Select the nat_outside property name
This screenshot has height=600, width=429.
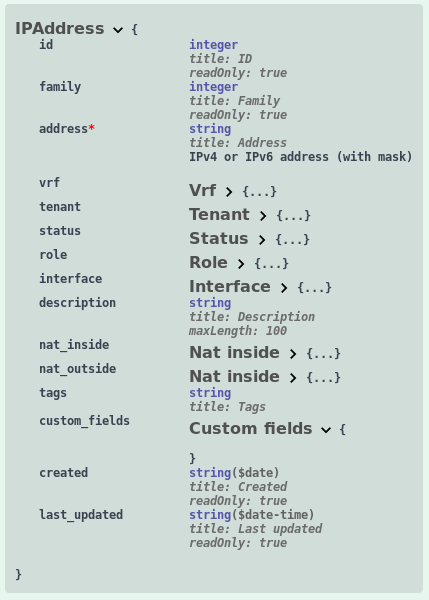[78, 369]
